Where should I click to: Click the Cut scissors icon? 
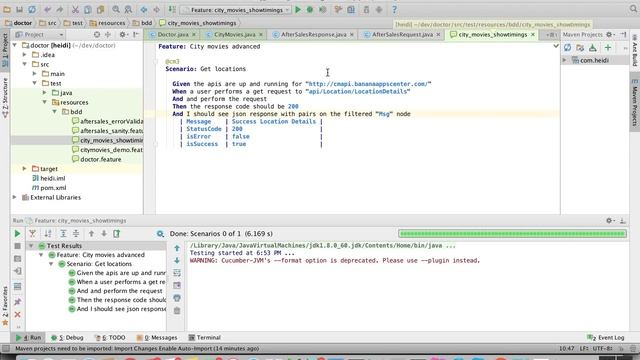coord(75,9)
